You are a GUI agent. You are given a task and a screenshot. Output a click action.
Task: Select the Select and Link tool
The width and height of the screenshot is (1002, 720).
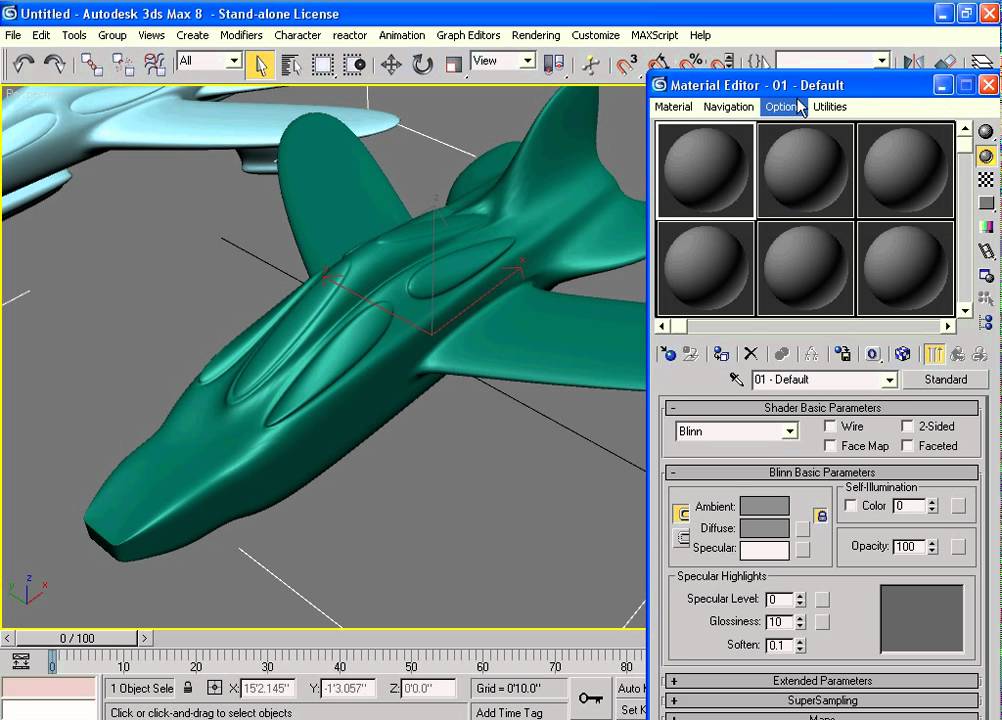point(91,65)
